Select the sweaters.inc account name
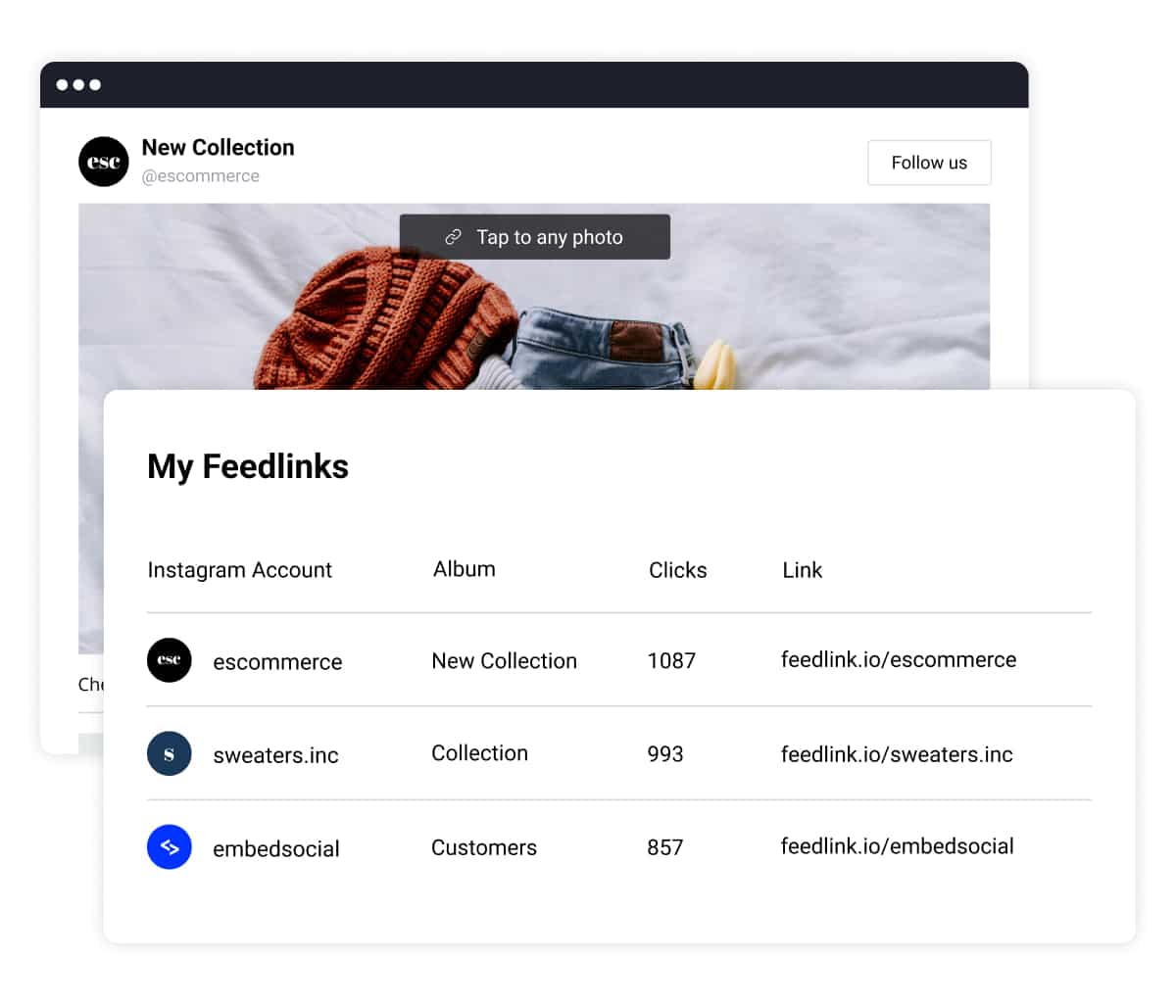Image resolution: width=1176 pixels, height=1008 pixels. click(x=276, y=755)
